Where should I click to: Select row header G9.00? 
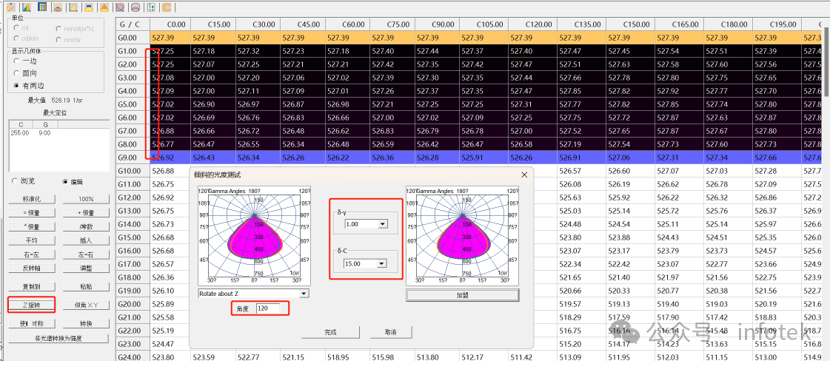[x=132, y=157]
